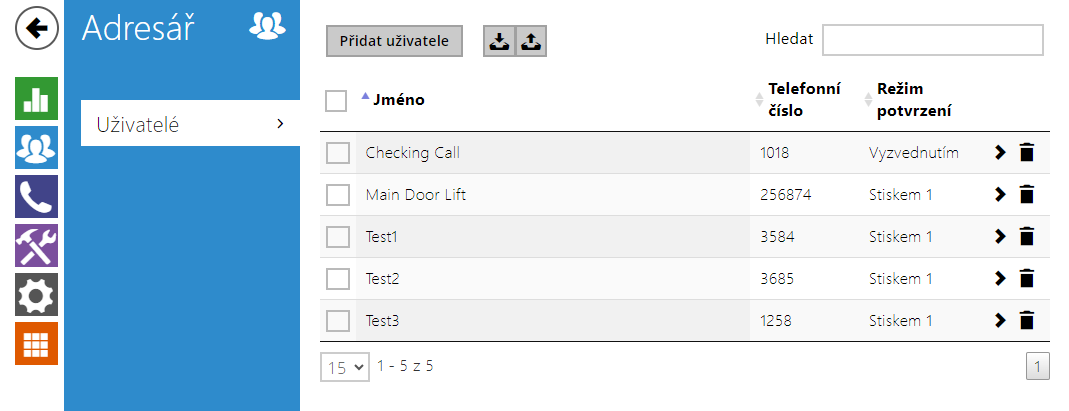Open the rows-per-page dropdown showing 15
The image size is (1069, 411).
[x=345, y=367]
